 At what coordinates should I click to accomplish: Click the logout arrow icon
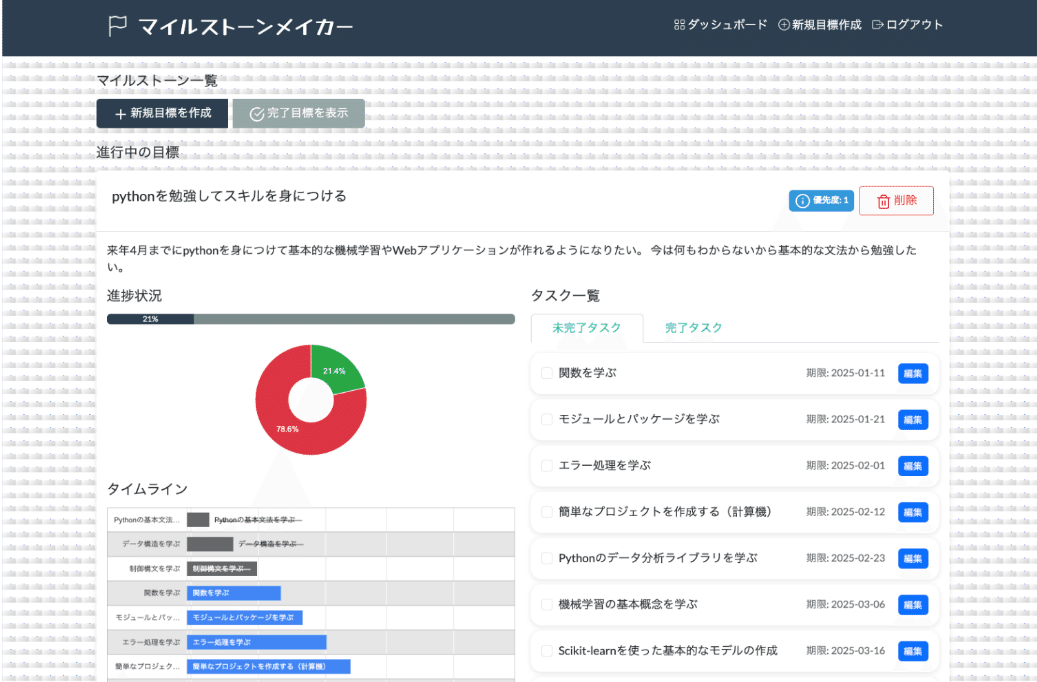878,25
